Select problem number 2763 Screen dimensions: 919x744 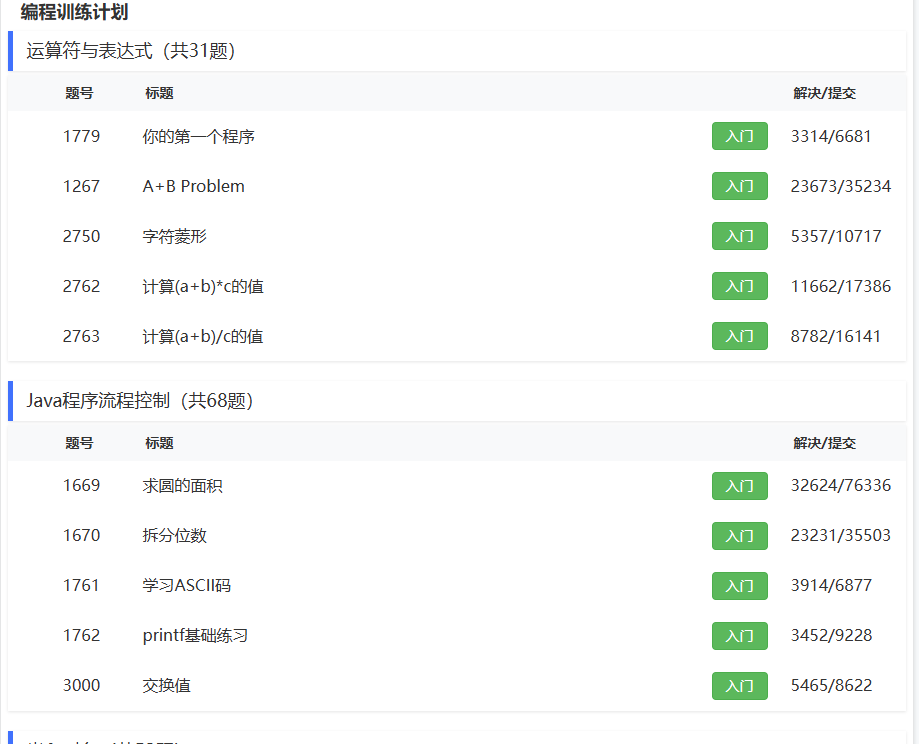(x=81, y=336)
